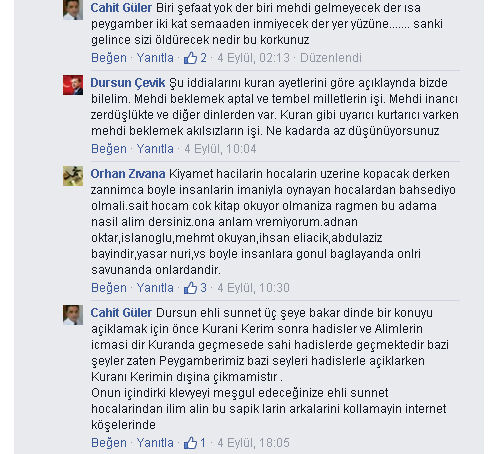Open Orhan Zivana's profile name link
This screenshot has width=500, height=454.
[x=128, y=174]
